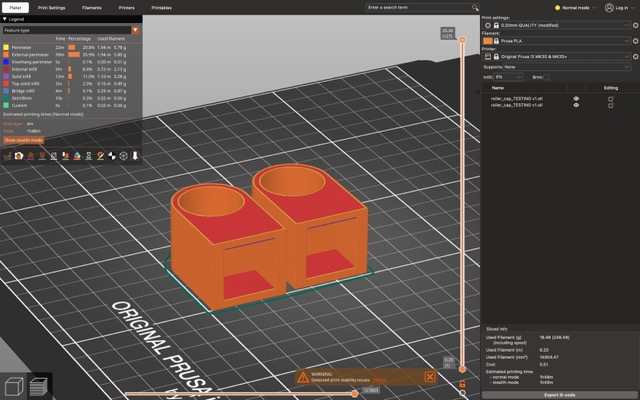Viewport: 640px width, 400px height.
Task: Open the Filament preset dropdown Prusa PLA
Action: [557, 41]
